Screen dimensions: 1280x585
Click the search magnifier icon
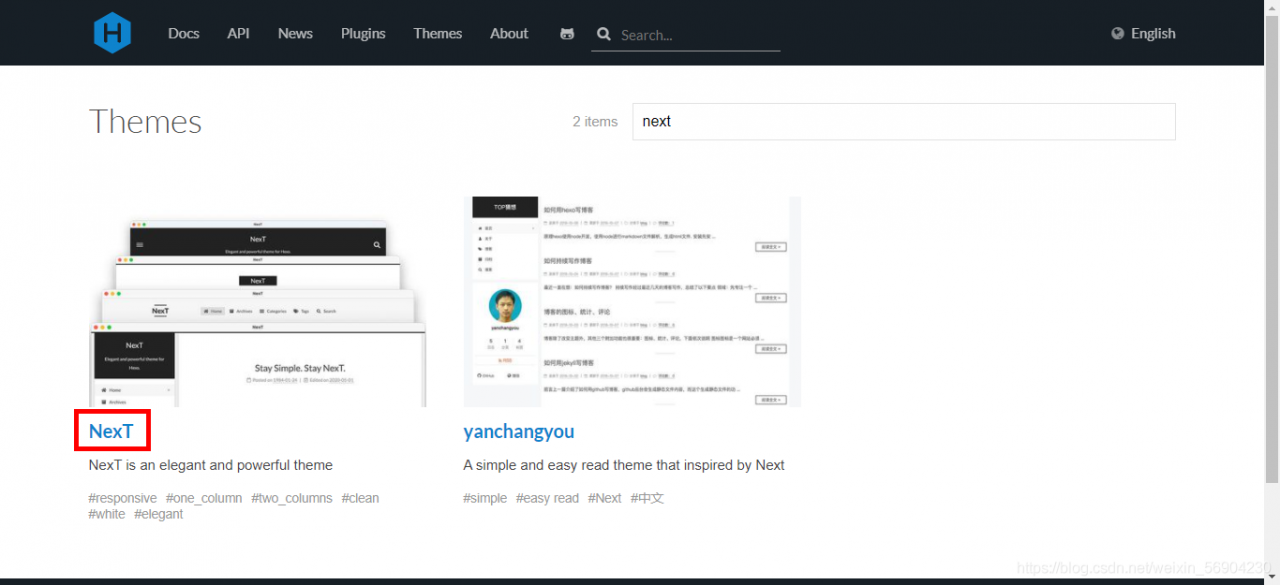coord(604,34)
